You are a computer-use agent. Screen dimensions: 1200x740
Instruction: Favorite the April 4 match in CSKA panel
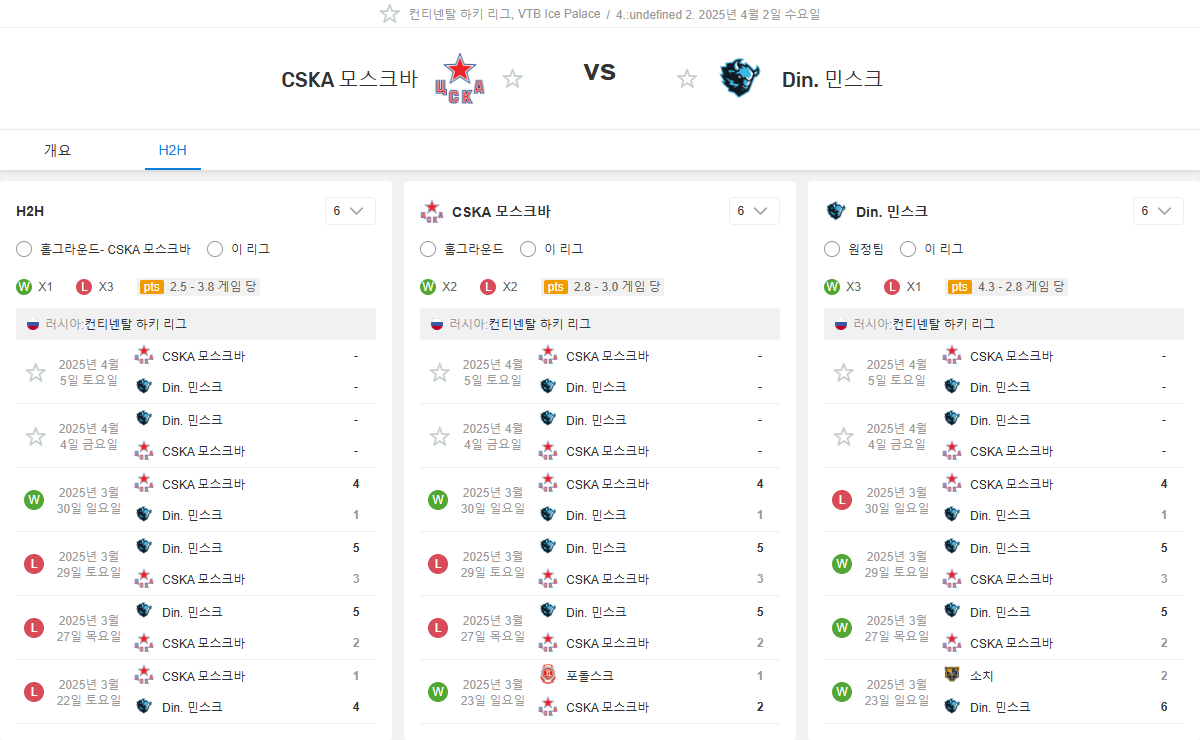(x=440, y=437)
